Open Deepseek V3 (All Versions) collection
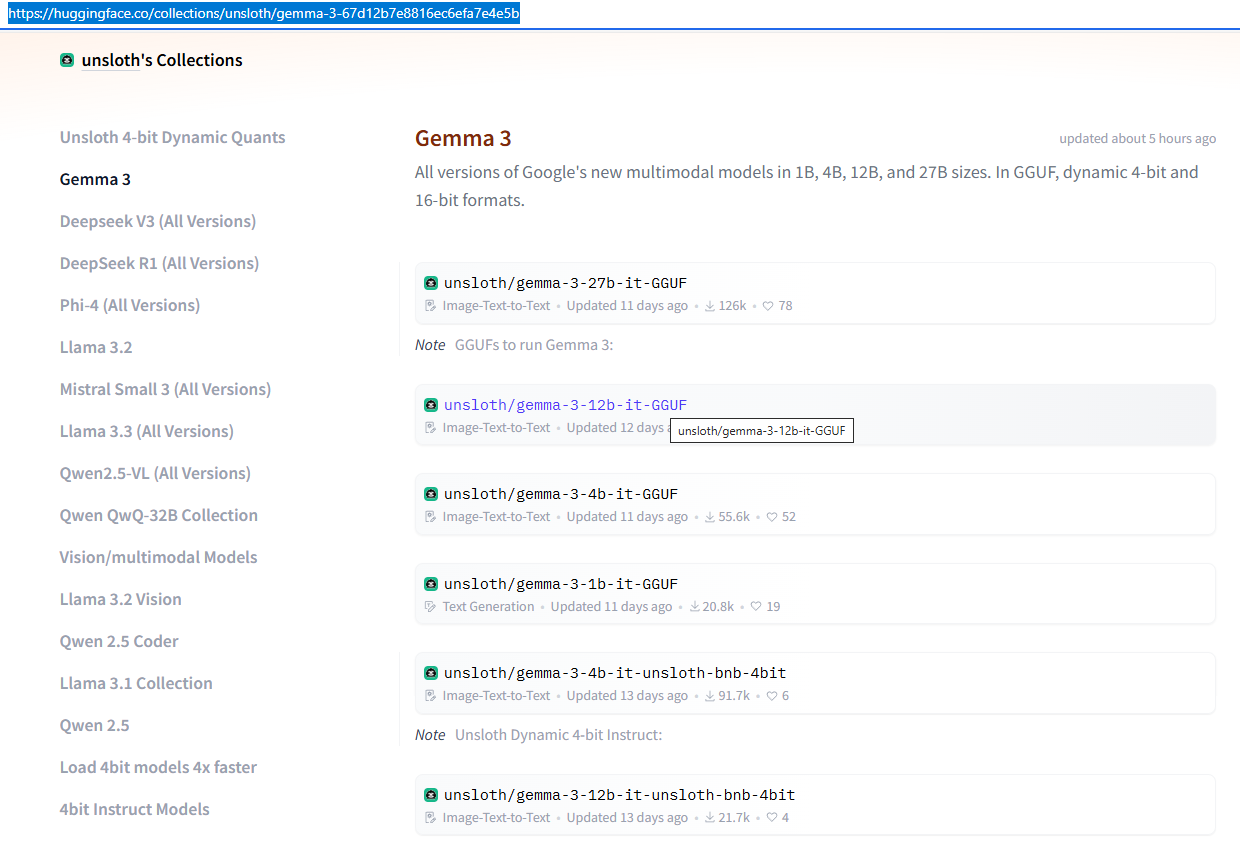This screenshot has height=846, width=1240. tap(158, 221)
